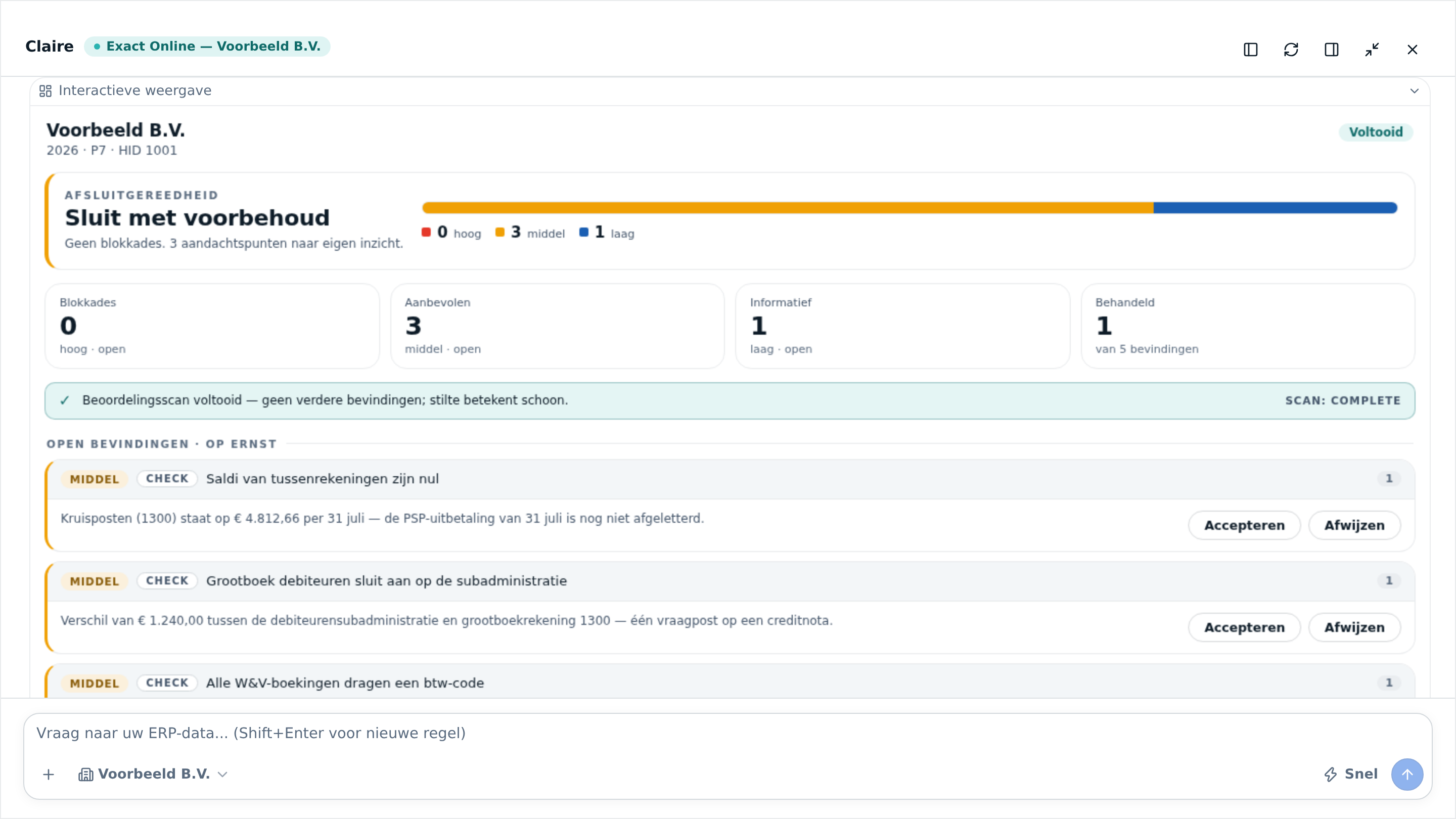1456x819 pixels.
Task: Click count badge on Saldi van tussenrekeningen row
Action: pyautogui.click(x=1389, y=479)
